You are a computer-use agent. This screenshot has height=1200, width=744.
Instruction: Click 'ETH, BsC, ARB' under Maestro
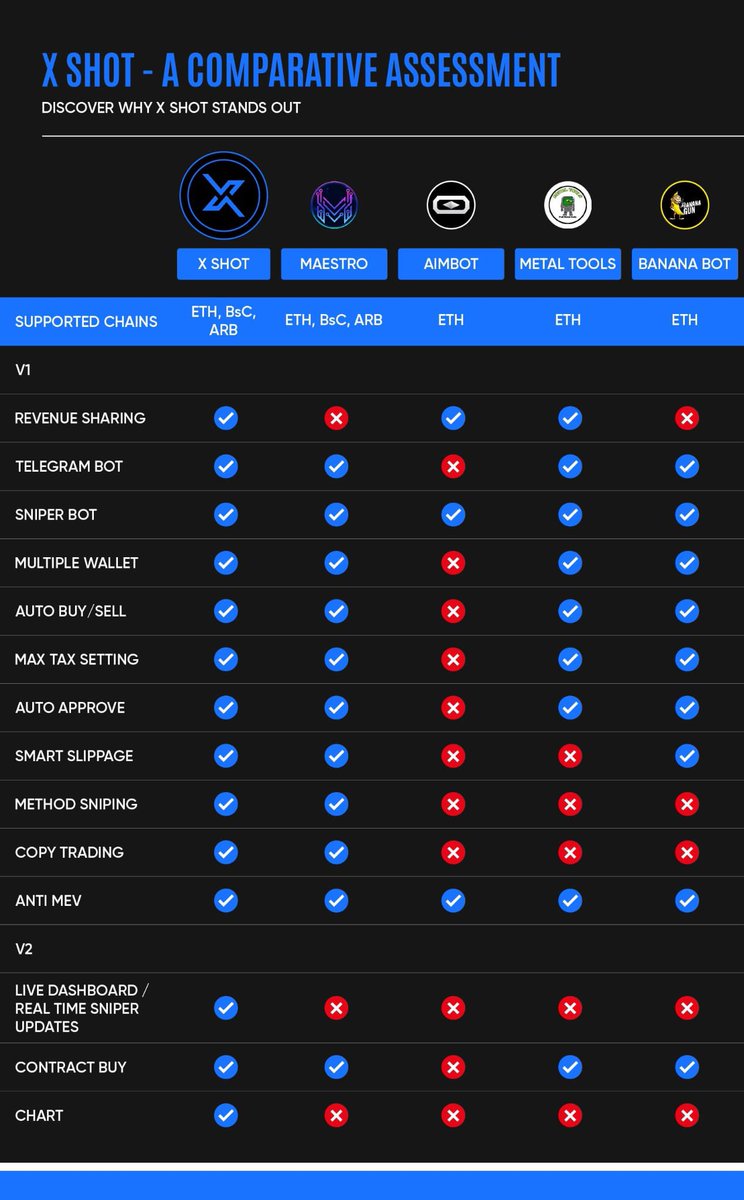(x=334, y=320)
